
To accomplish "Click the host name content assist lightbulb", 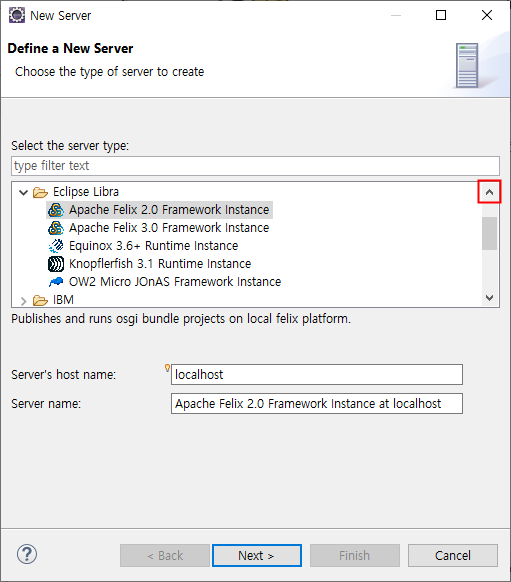I will (x=167, y=368).
